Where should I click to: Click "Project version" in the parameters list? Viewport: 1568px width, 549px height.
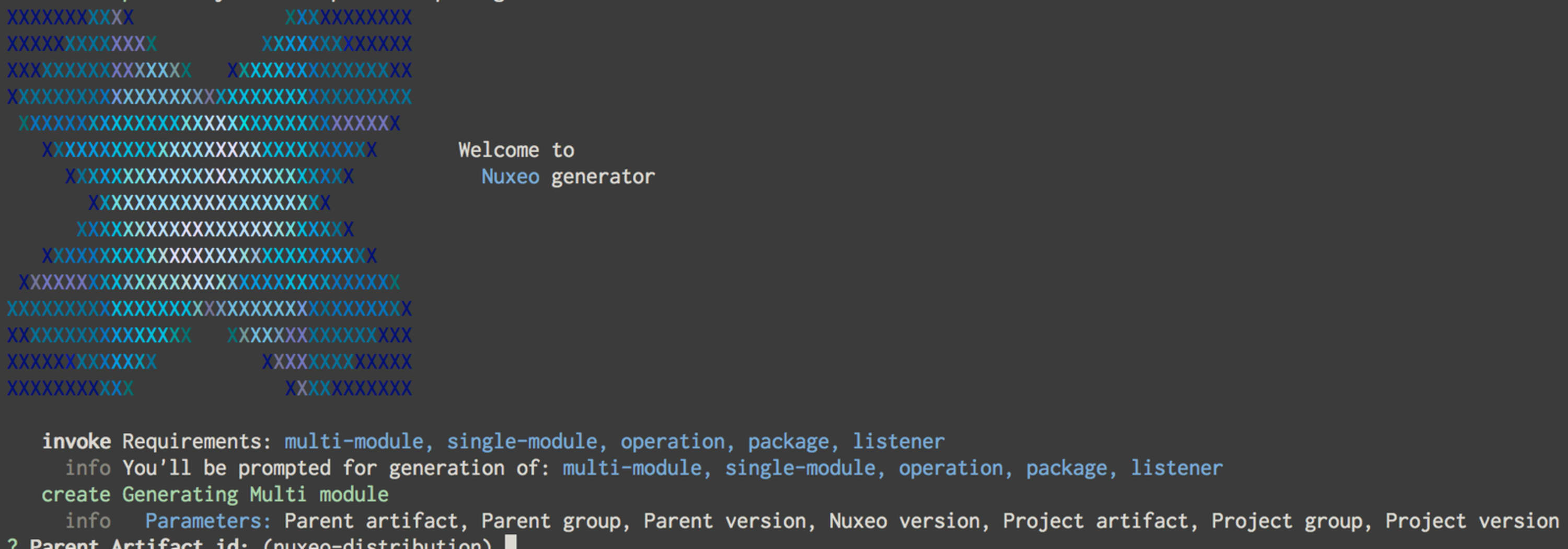tap(1472, 521)
